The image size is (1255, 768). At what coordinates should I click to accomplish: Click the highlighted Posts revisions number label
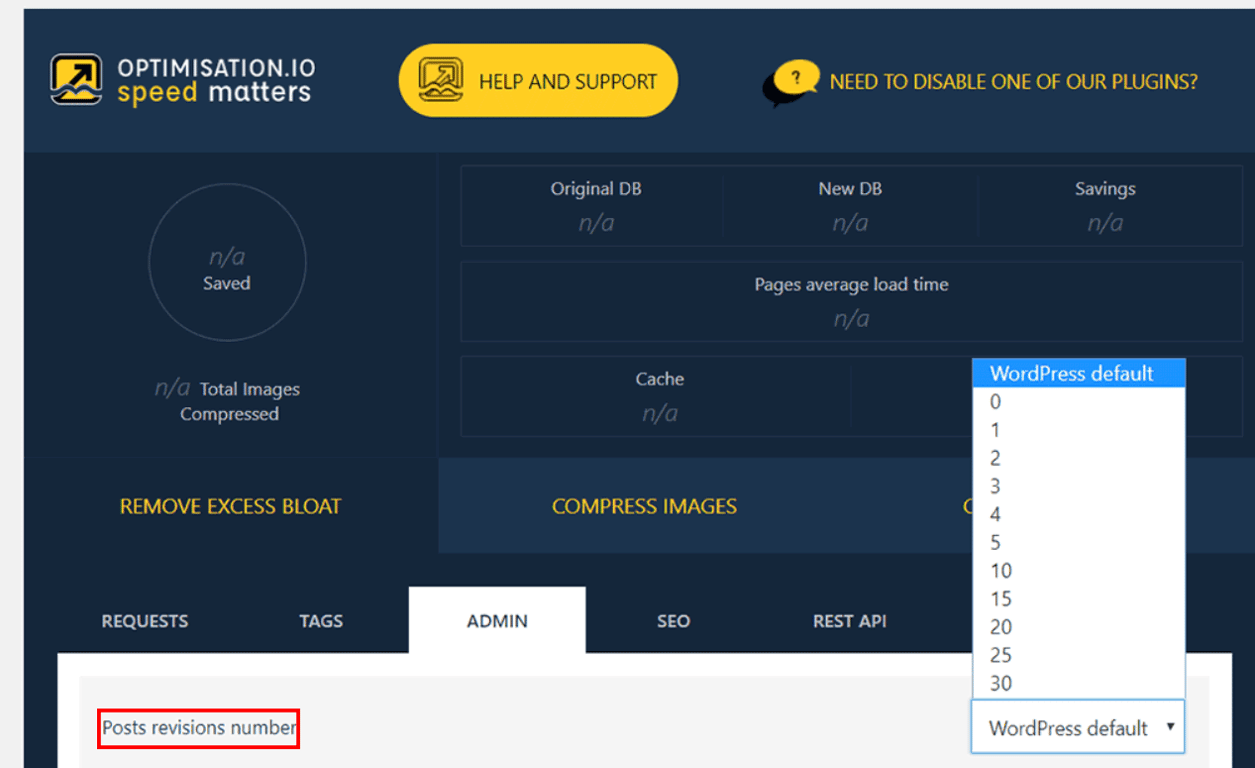[197, 728]
